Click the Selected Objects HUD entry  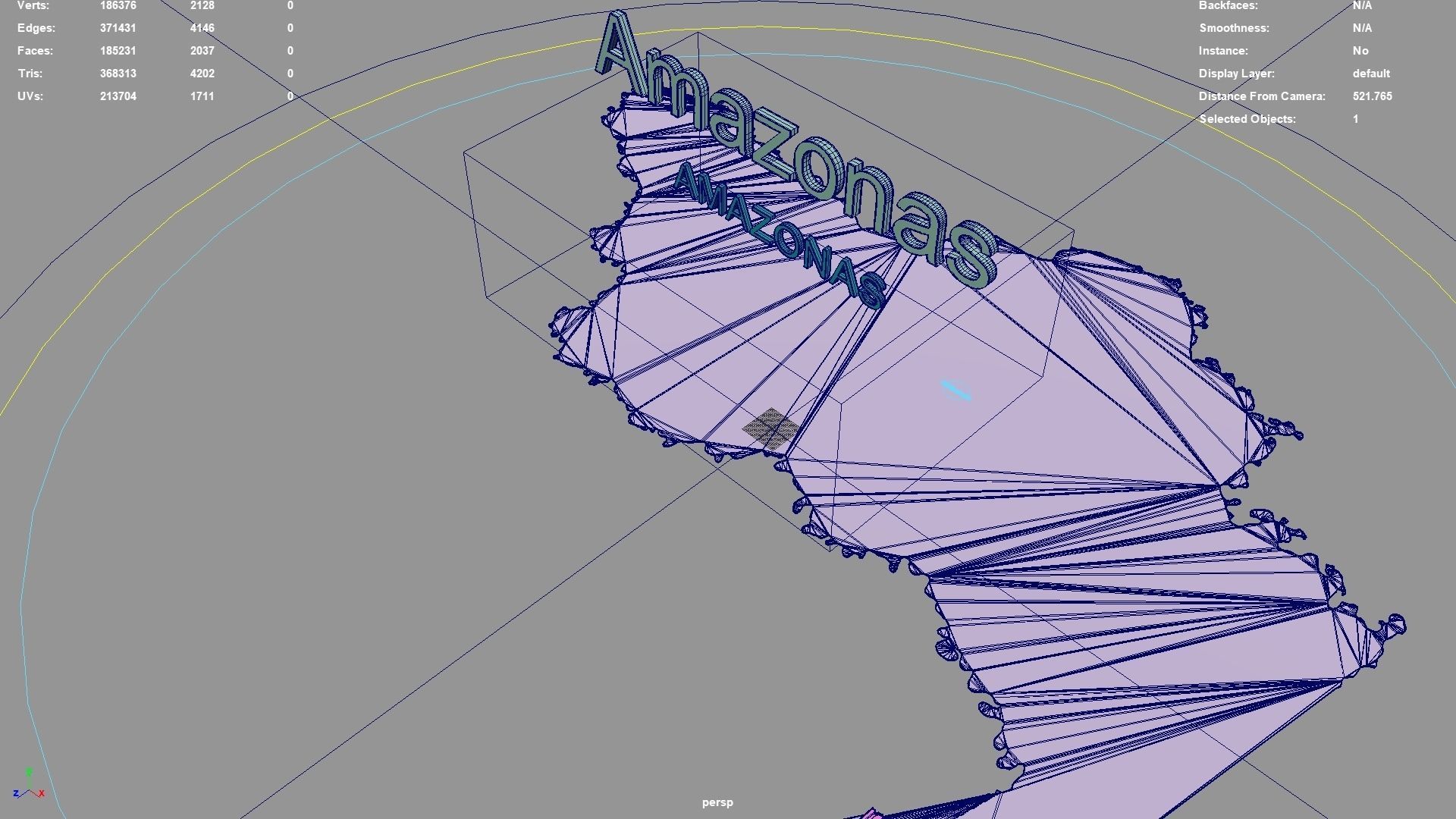[x=1247, y=119]
